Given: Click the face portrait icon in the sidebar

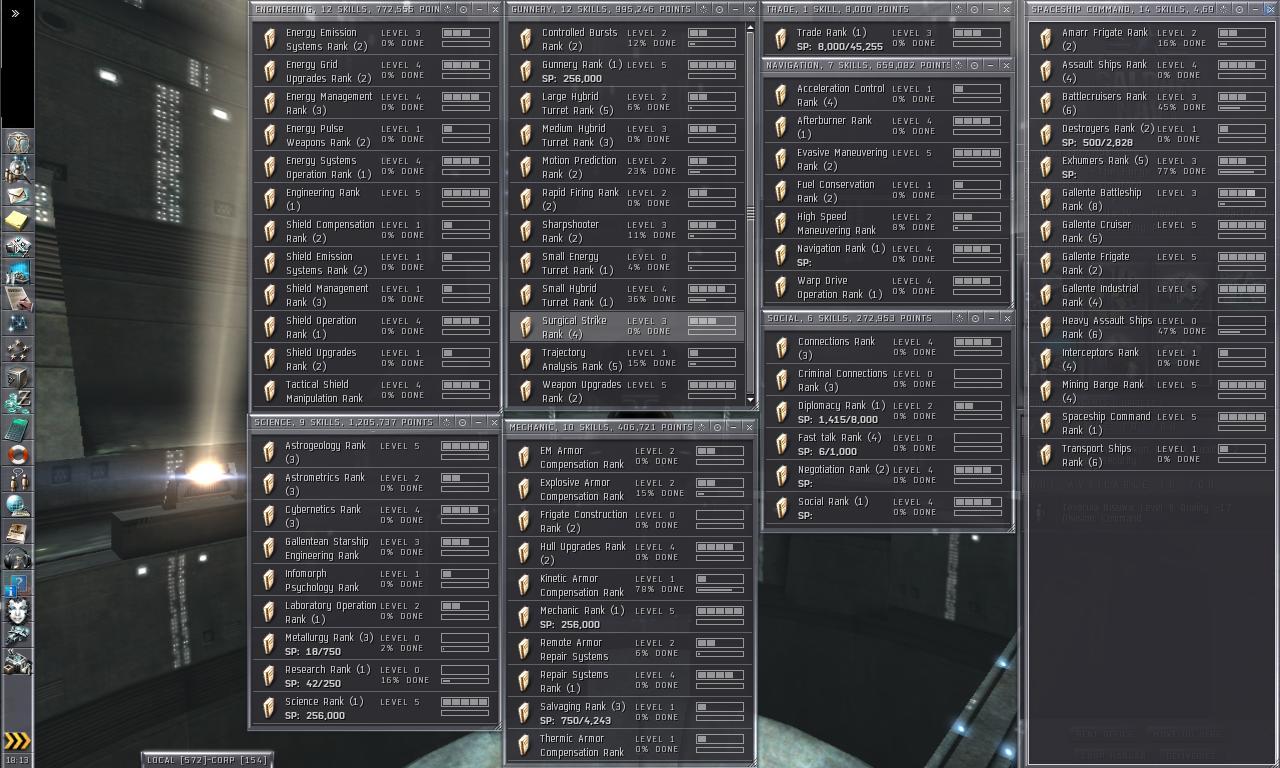Looking at the screenshot, I should tap(17, 610).
